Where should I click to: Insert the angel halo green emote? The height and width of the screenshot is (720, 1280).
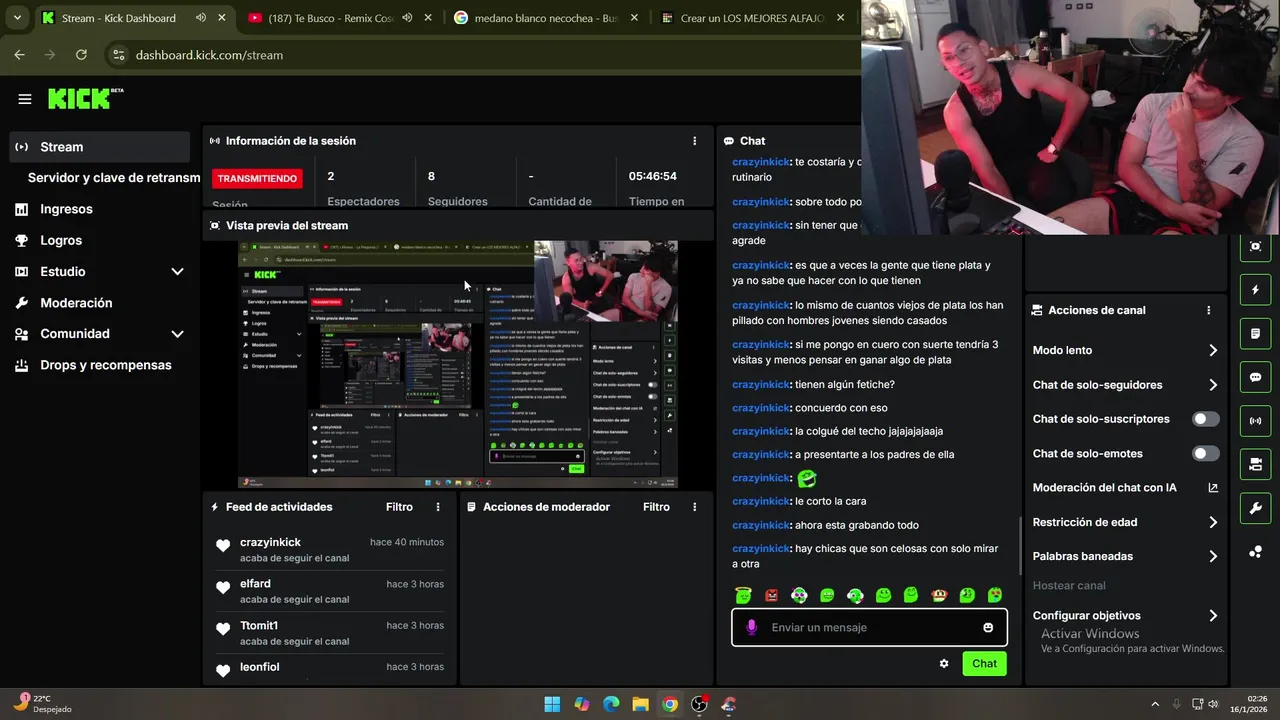[x=743, y=595]
